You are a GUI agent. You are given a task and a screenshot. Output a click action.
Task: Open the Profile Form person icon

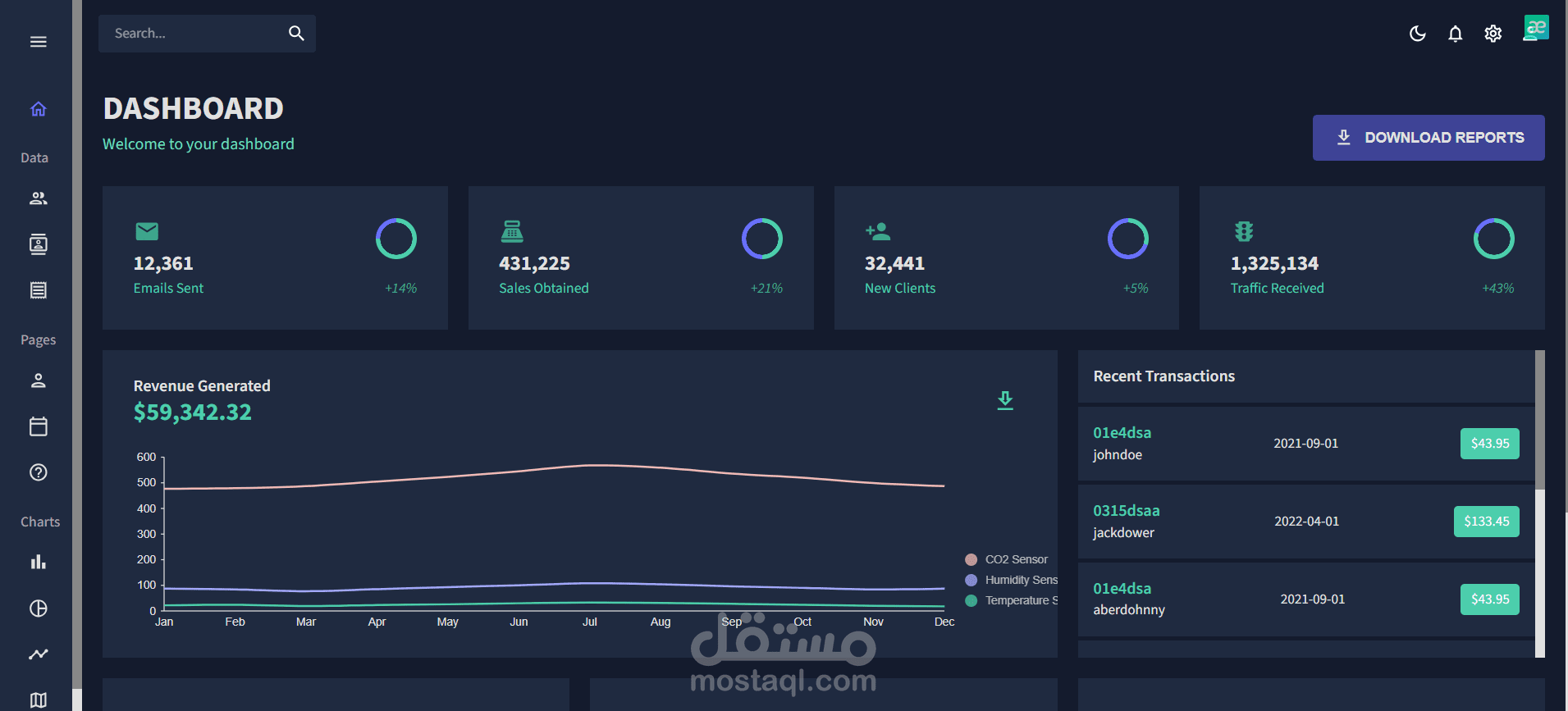click(39, 381)
